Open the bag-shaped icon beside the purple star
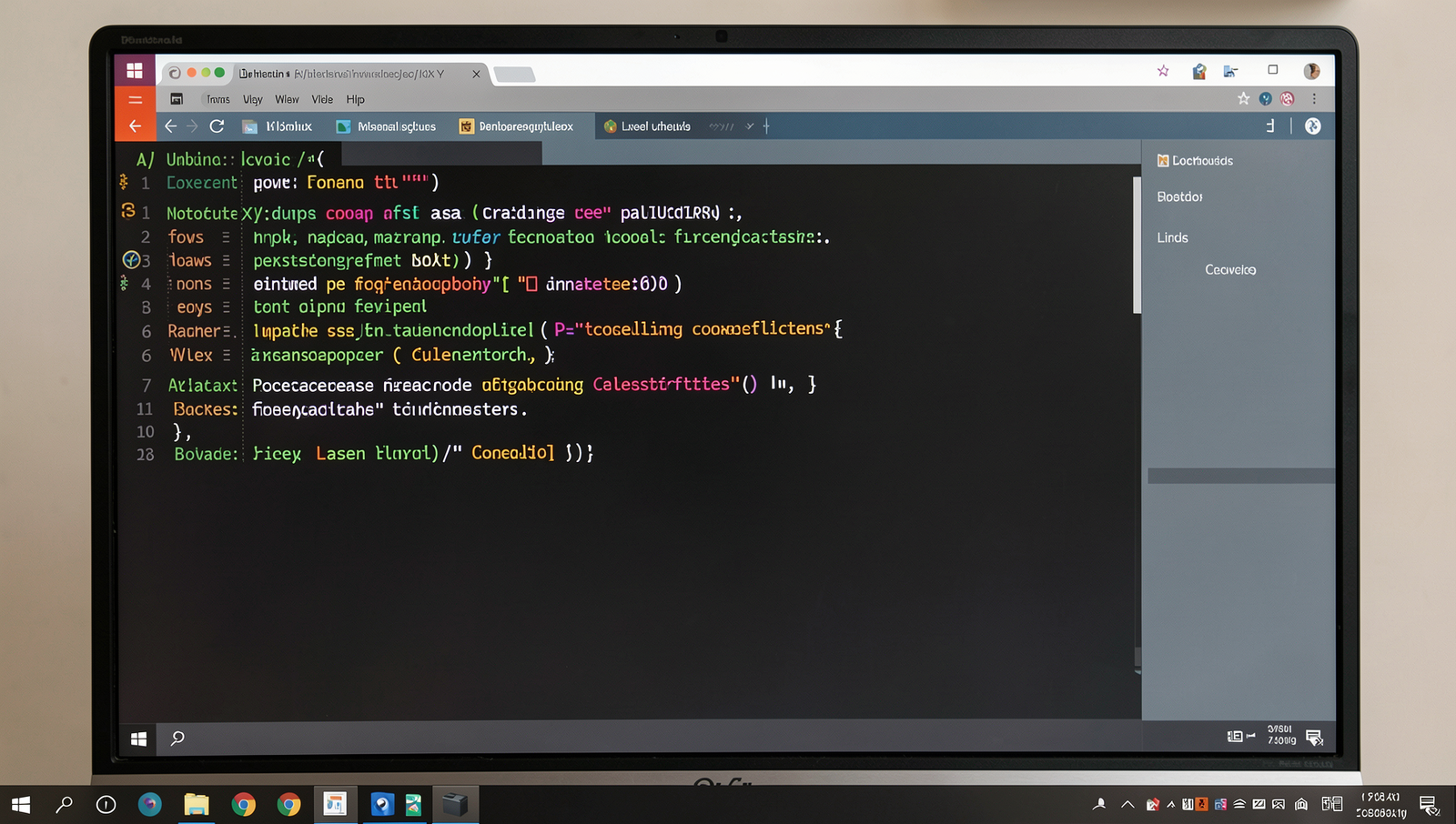This screenshot has width=1456, height=824. [x=1199, y=71]
